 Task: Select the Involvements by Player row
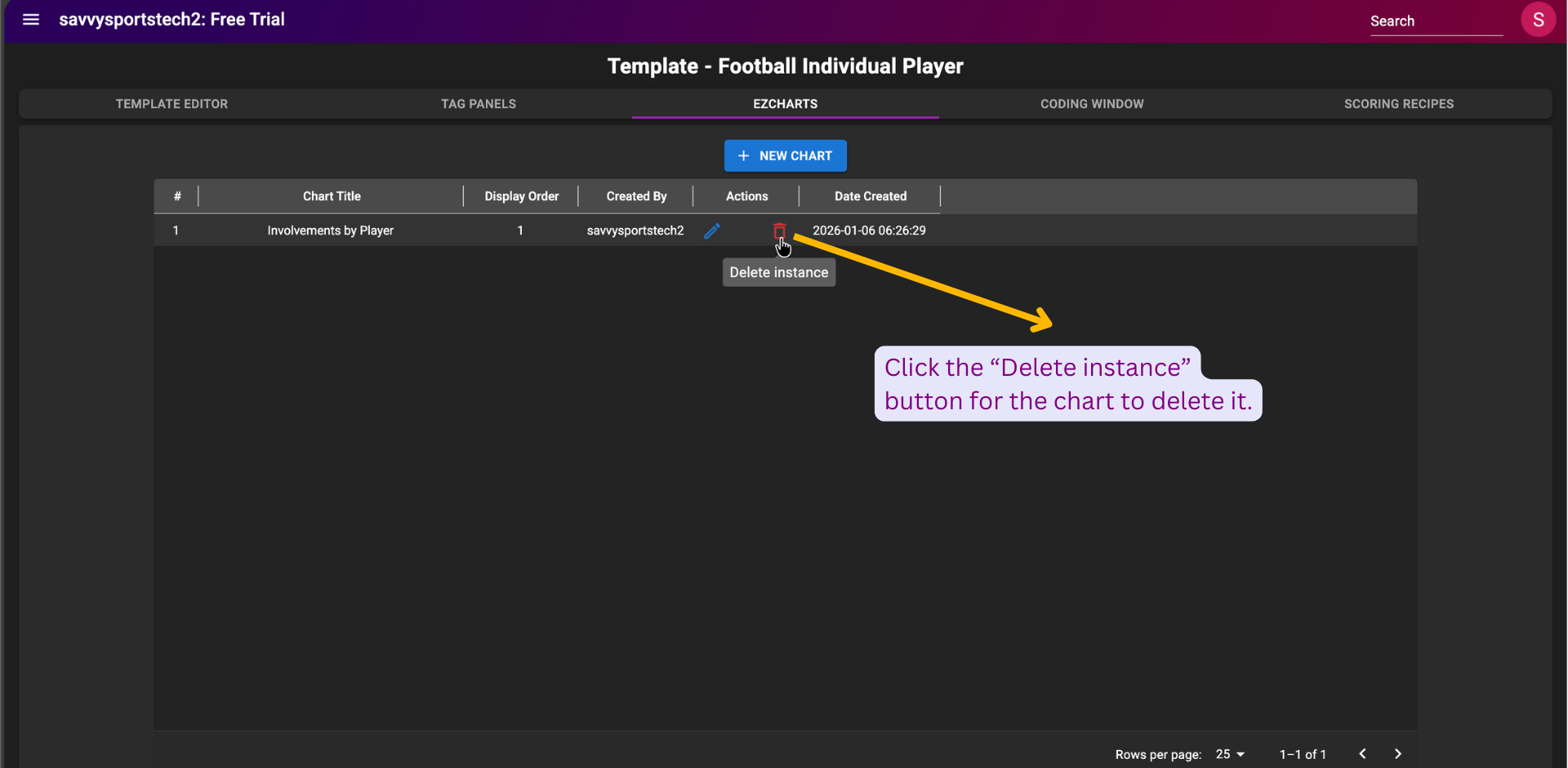330,230
